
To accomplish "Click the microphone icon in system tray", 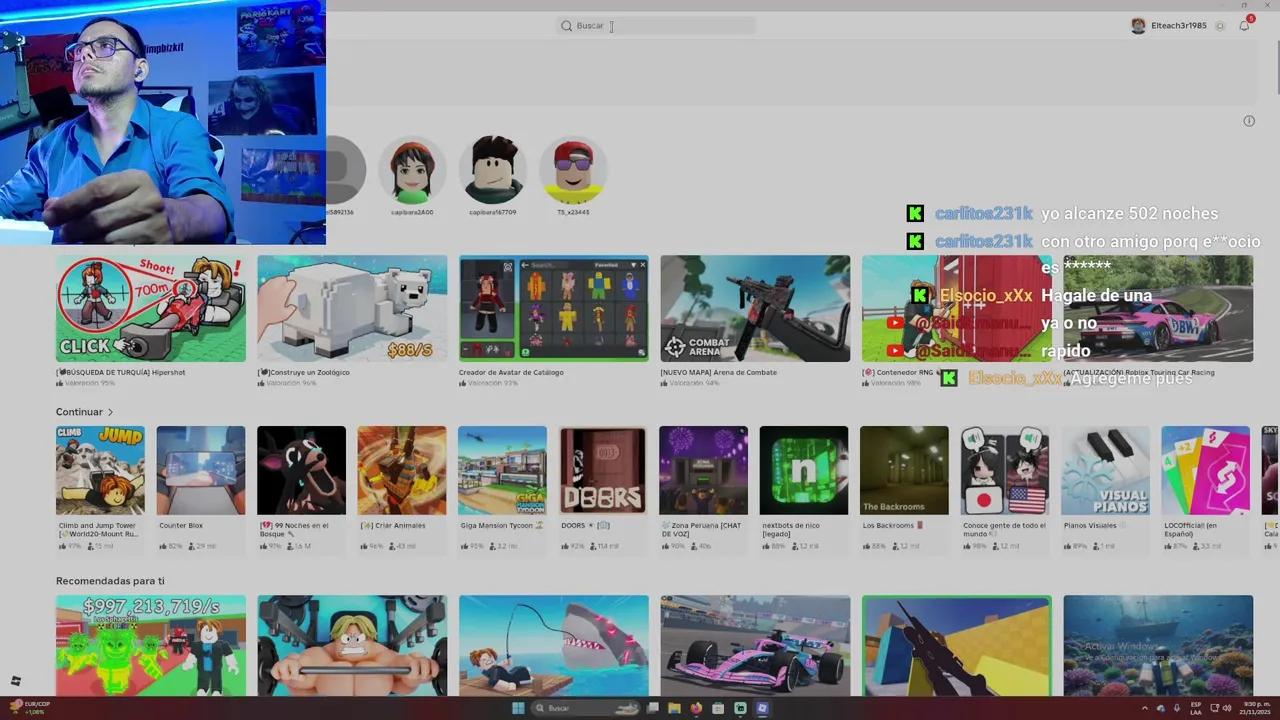I will coord(1177,708).
